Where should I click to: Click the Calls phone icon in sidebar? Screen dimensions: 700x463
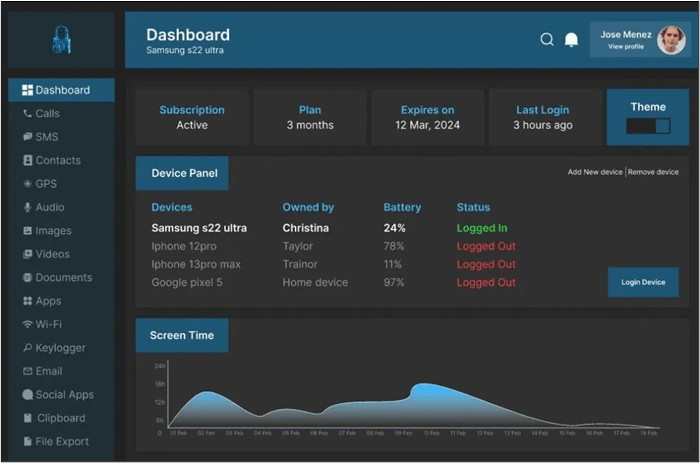(27, 114)
